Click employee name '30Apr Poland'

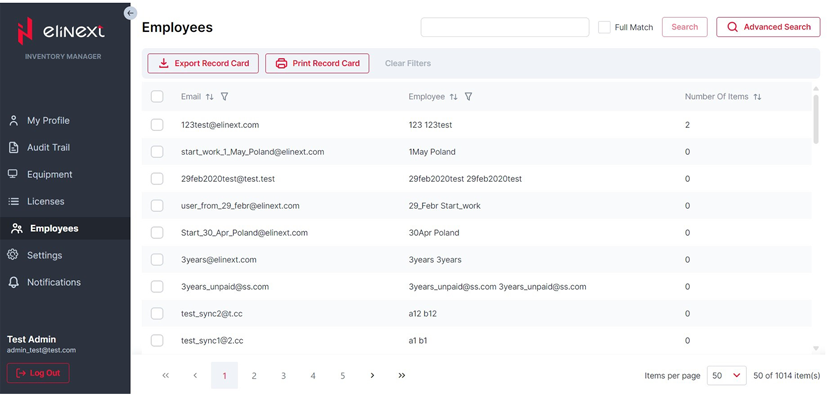point(434,233)
